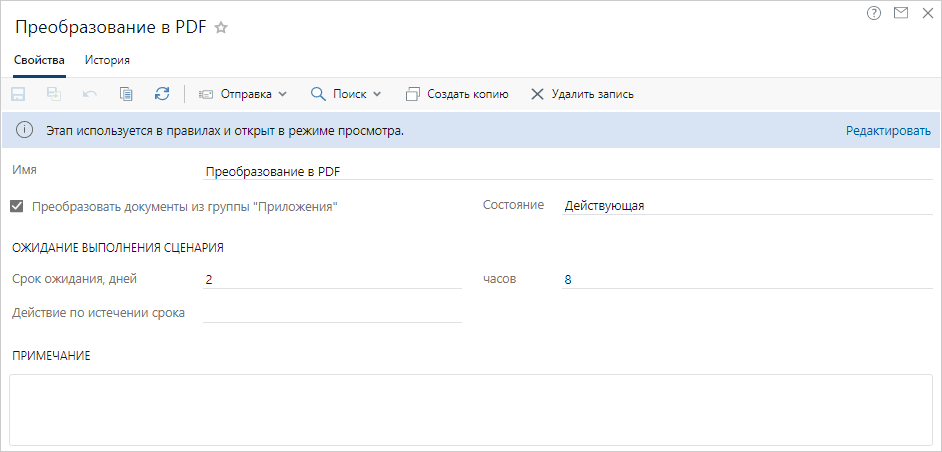Expand the Отправка dropdown menu

243,94
